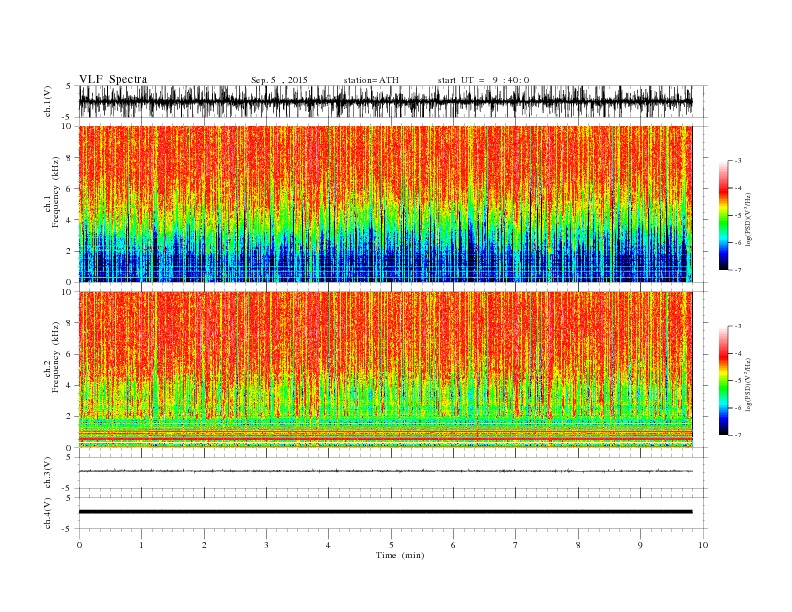Click the ch.1 PSD color bar
Viewport: 792px width, 612px height.
point(723,216)
